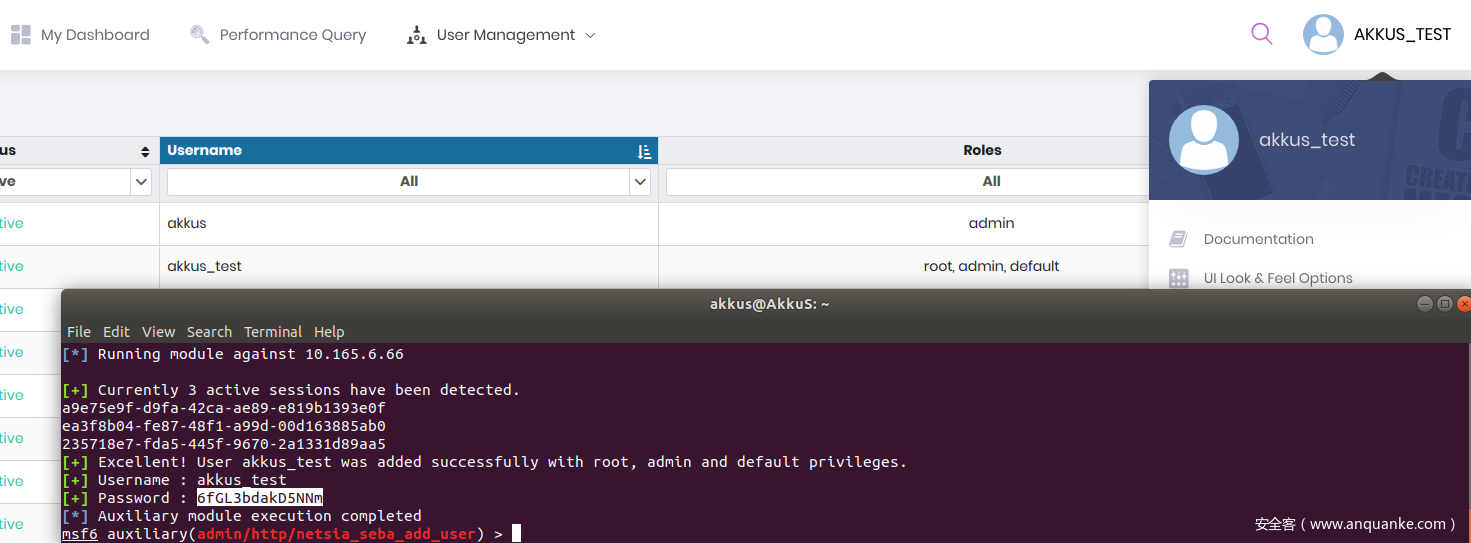The image size is (1471, 543).
Task: Open the terminal Search menu
Action: pyautogui.click(x=209, y=332)
